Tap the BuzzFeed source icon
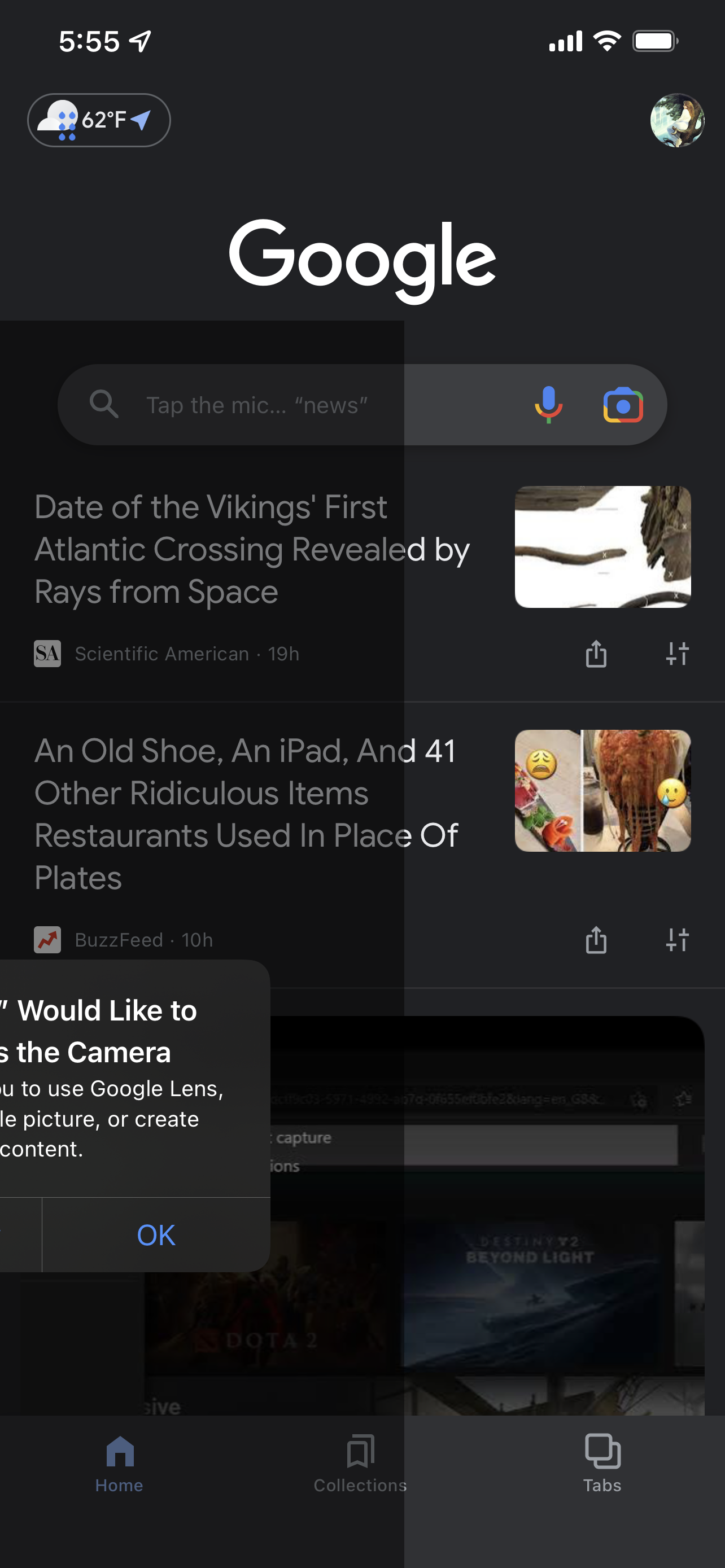This screenshot has width=725, height=1568. tap(47, 940)
